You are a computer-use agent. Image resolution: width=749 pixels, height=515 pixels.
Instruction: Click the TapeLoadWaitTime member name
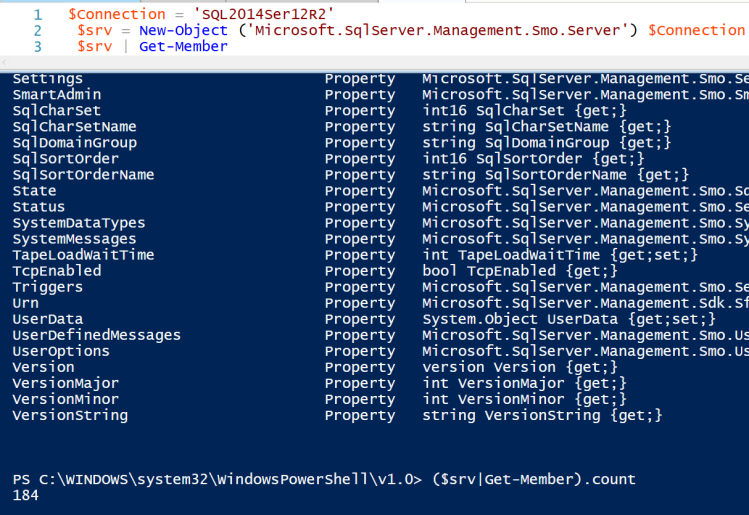pyautogui.click(x=83, y=255)
